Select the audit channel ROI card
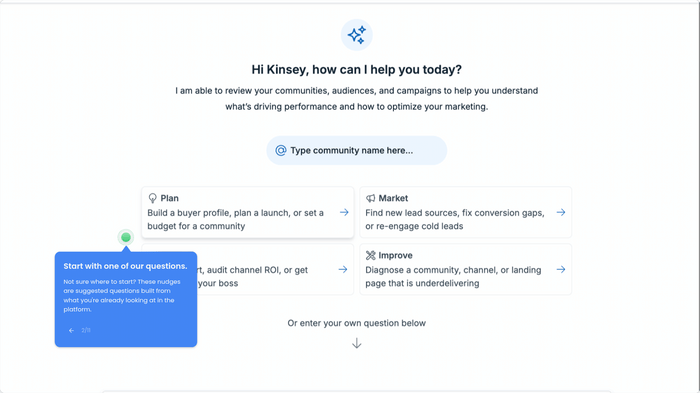Image resolution: width=700 pixels, height=393 pixels. tap(275, 269)
